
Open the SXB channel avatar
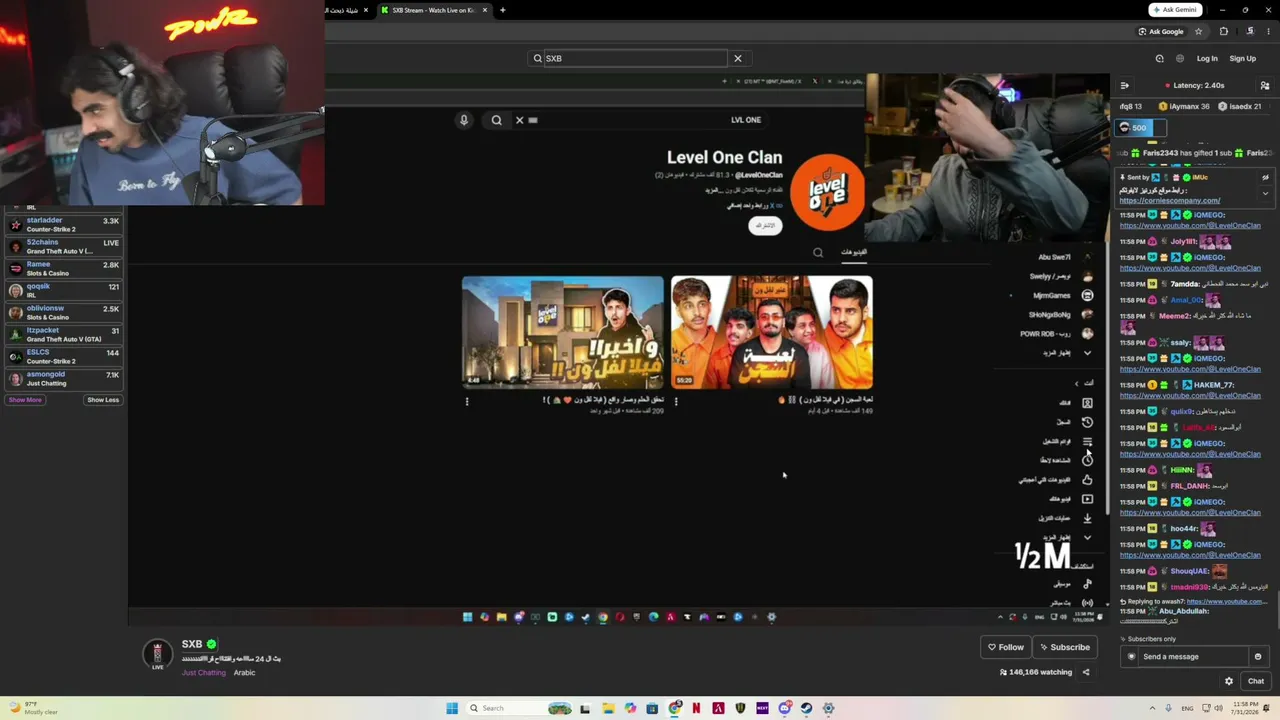click(x=157, y=654)
